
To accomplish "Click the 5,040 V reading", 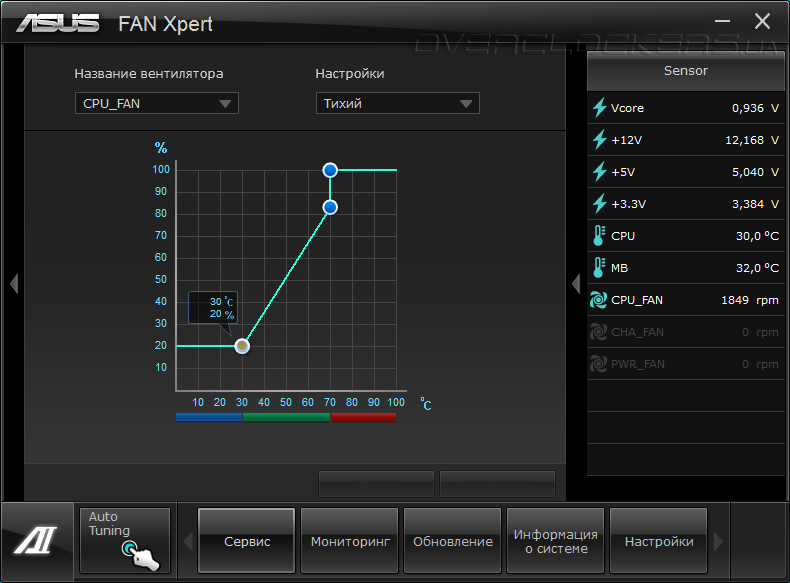I will 755,172.
